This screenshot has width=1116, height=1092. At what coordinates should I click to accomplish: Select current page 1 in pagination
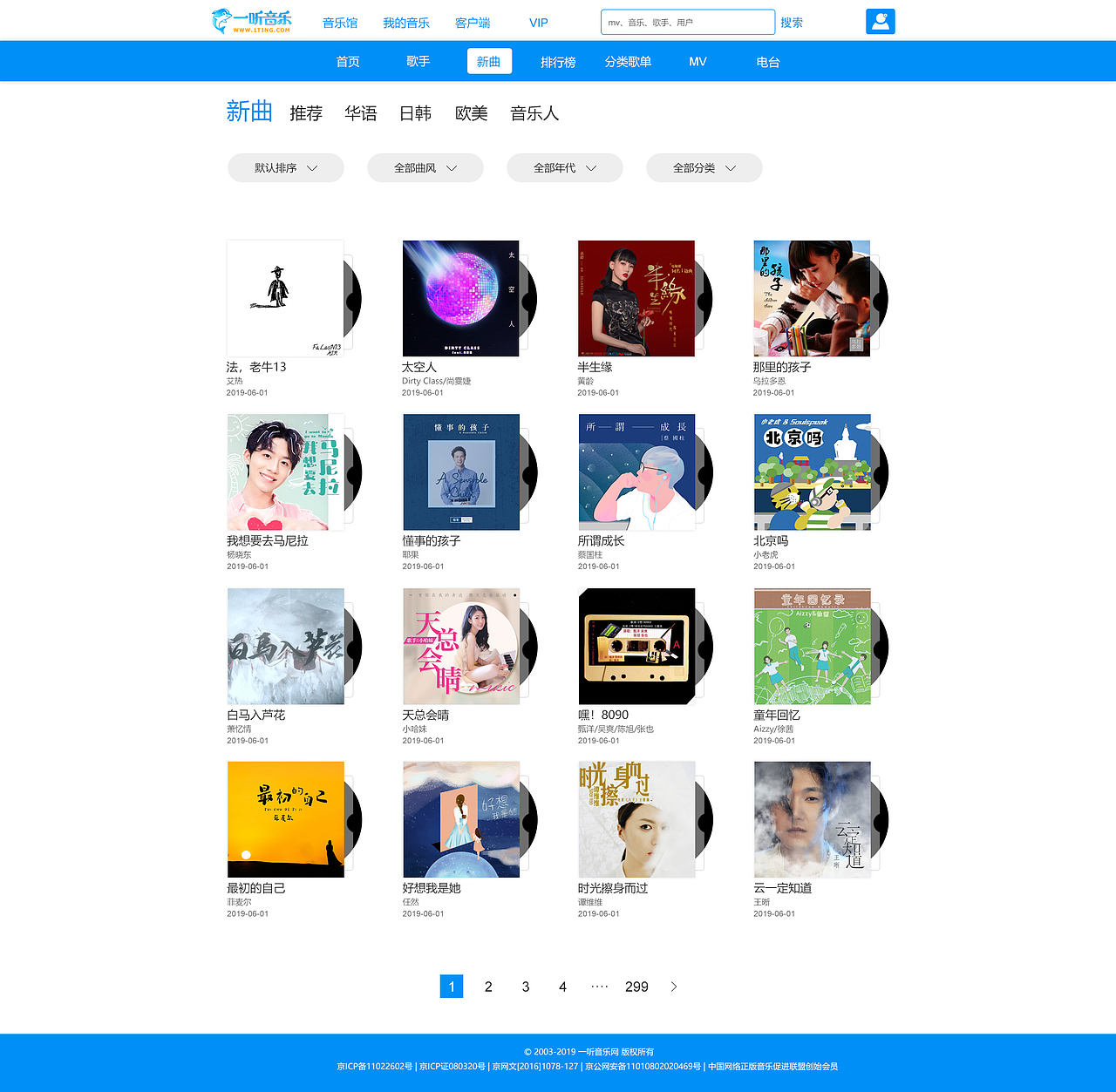point(452,987)
